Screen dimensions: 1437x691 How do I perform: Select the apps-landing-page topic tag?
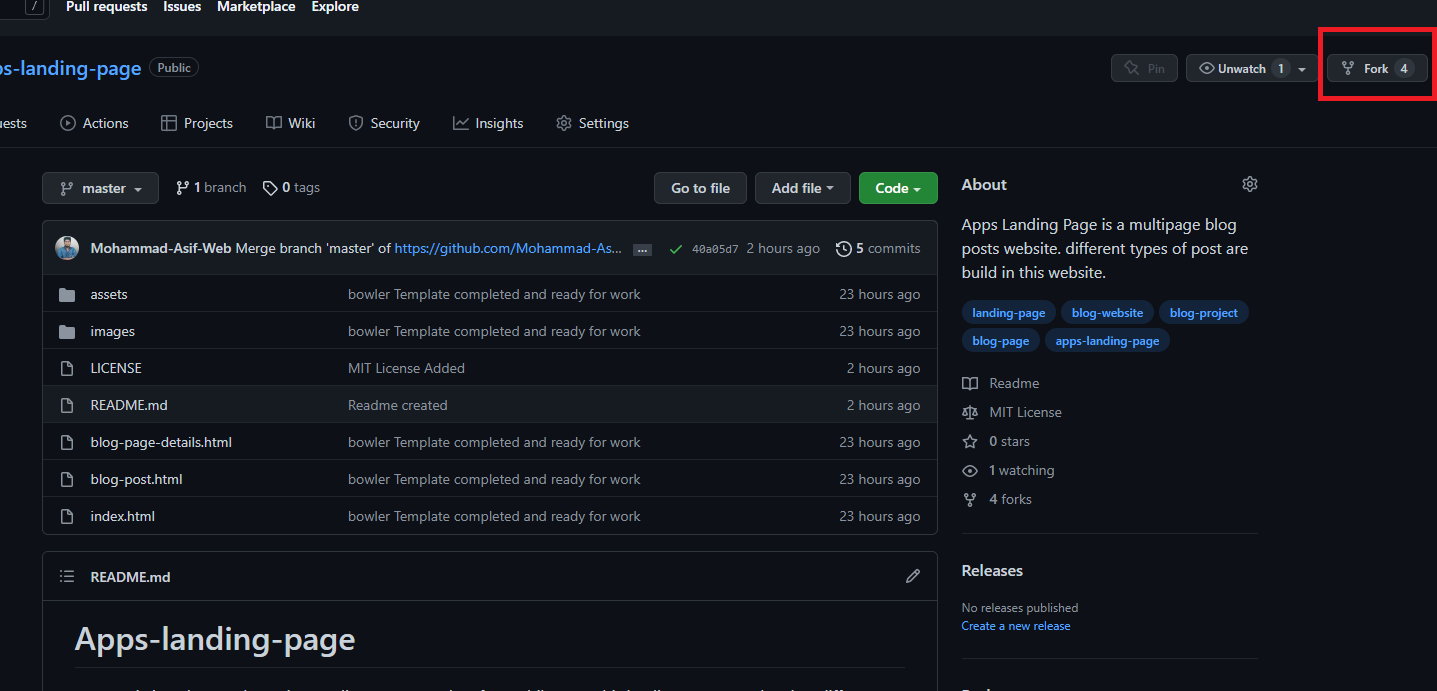point(1107,341)
